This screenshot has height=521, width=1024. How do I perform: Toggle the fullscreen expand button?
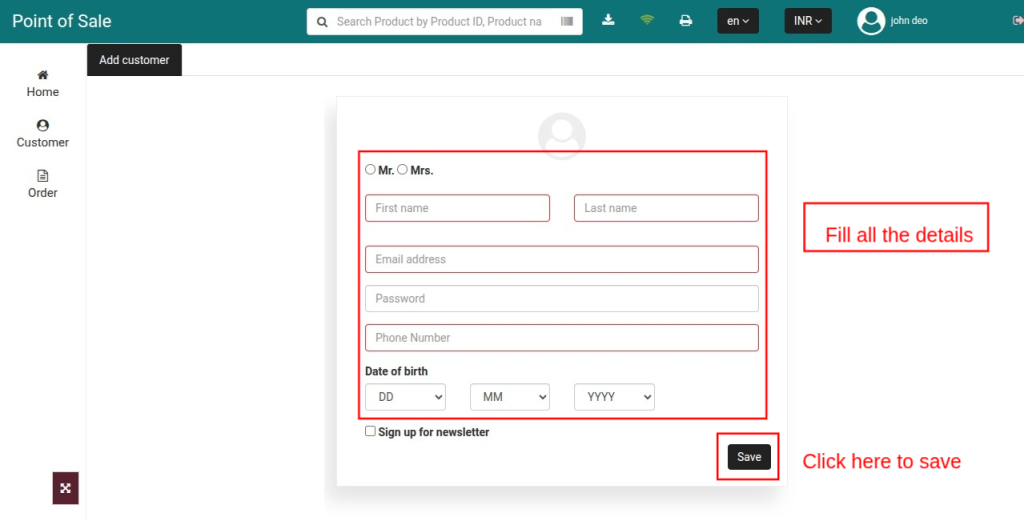pos(65,488)
